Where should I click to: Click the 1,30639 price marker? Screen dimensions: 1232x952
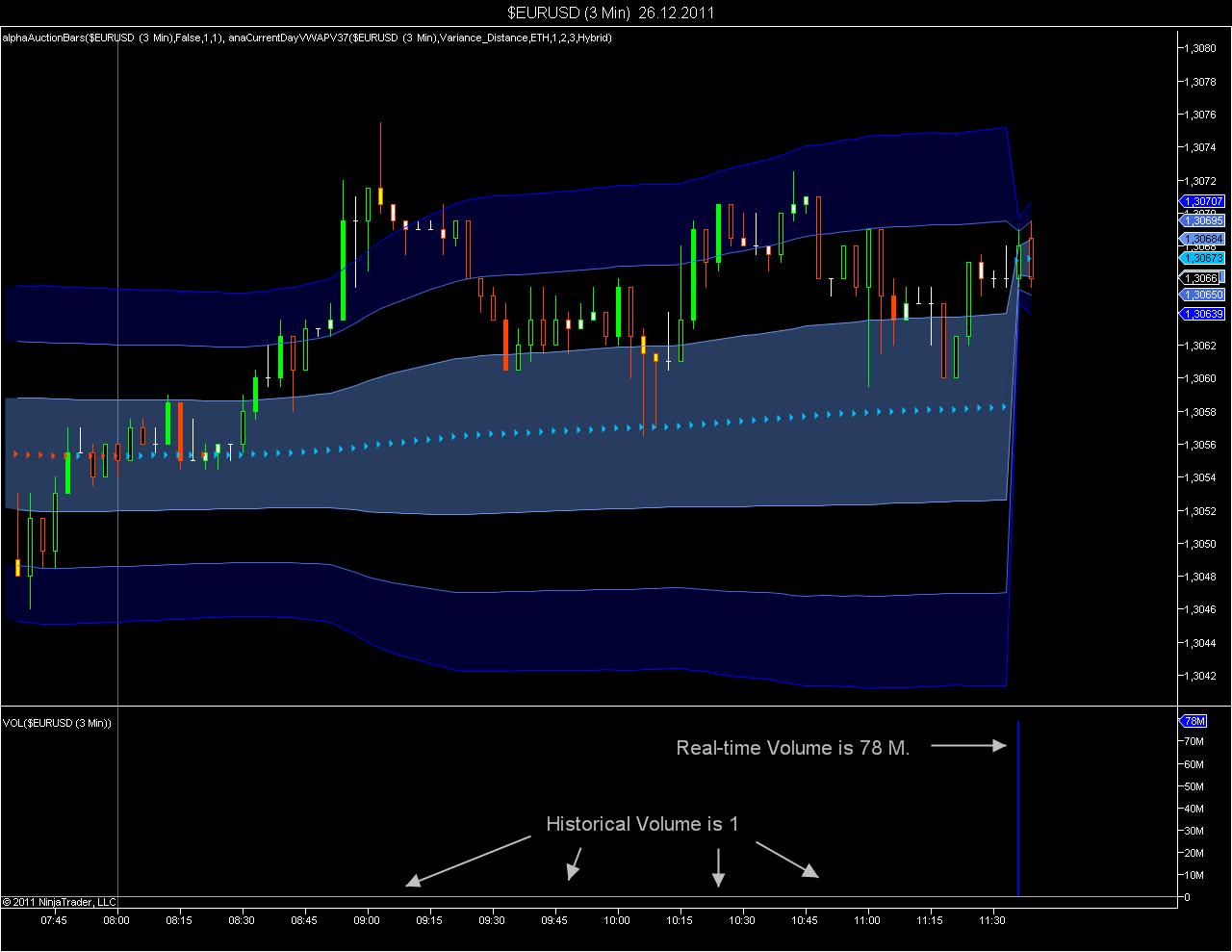click(1202, 314)
